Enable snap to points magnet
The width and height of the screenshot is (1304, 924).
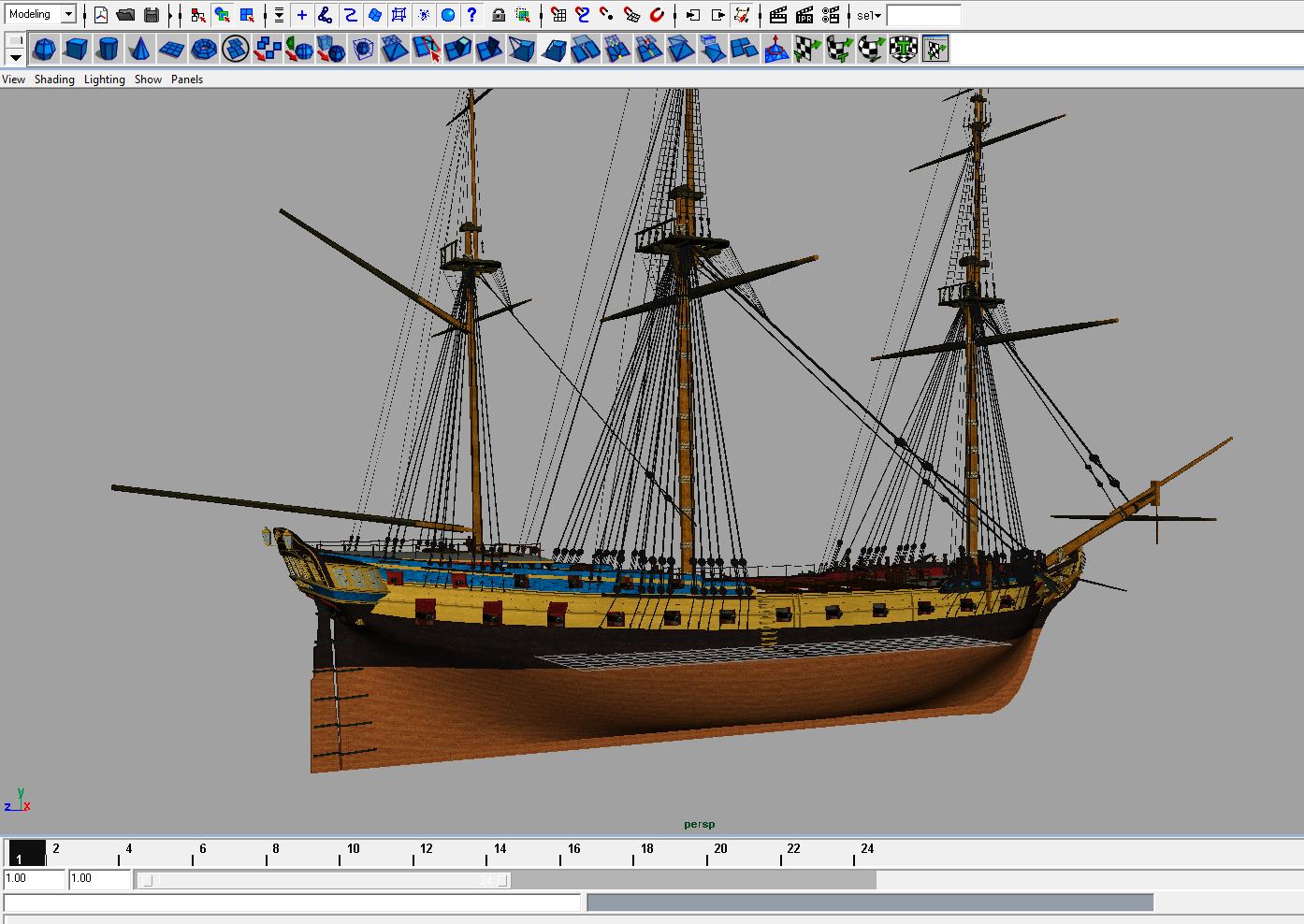coord(607,15)
